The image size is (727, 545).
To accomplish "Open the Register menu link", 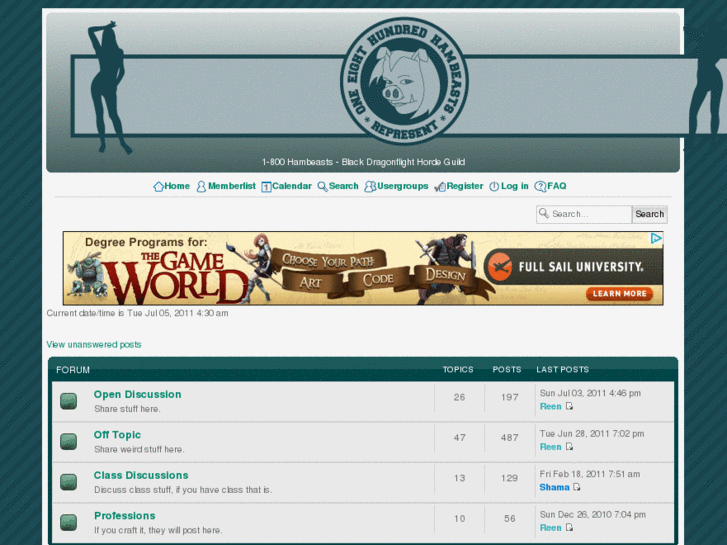I will [464, 186].
